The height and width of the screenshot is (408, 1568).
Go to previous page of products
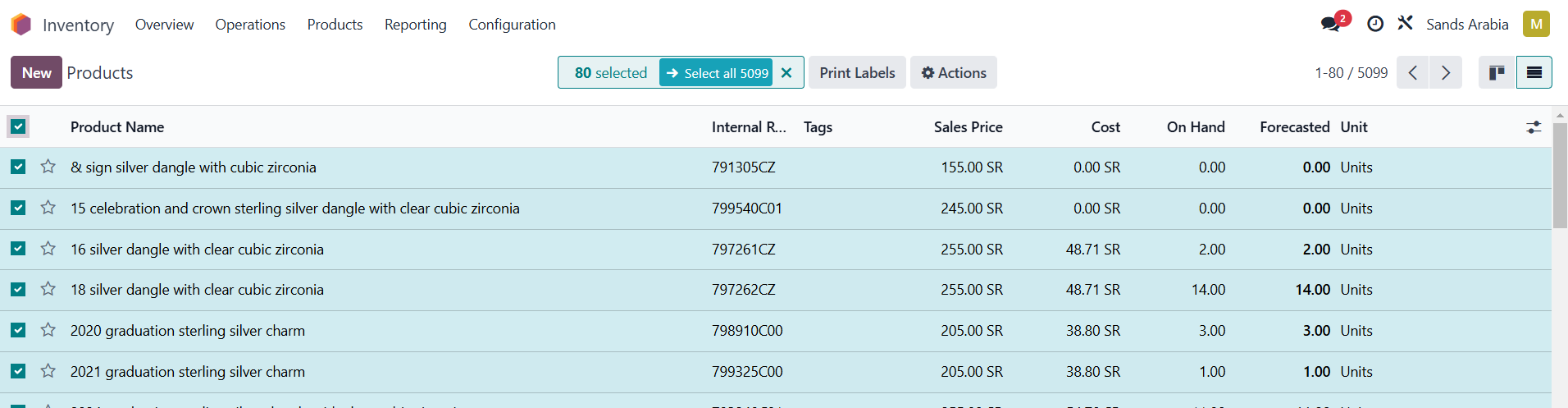pyautogui.click(x=1412, y=73)
